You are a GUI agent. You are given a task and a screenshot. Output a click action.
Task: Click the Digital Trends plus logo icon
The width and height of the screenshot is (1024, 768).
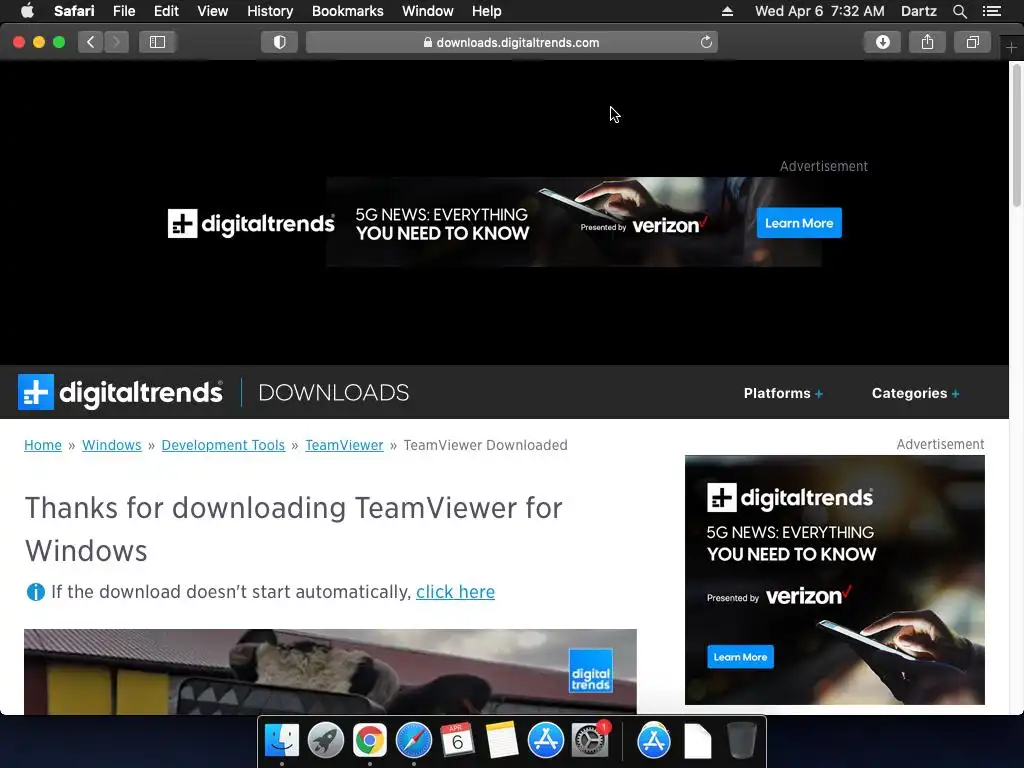point(36,392)
